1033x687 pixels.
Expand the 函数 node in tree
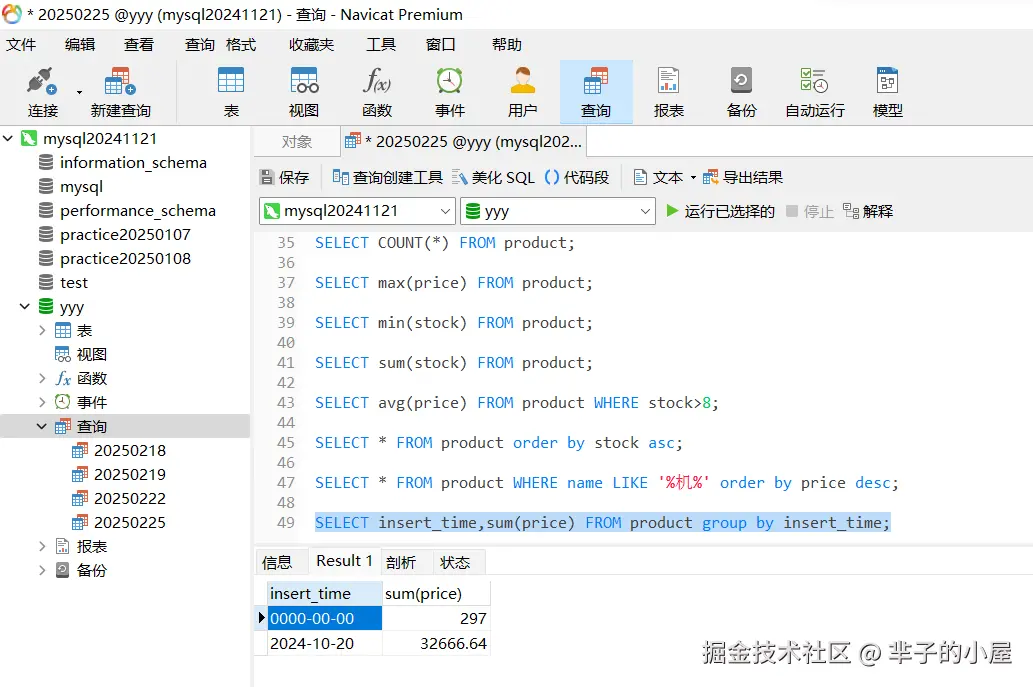tap(42, 379)
